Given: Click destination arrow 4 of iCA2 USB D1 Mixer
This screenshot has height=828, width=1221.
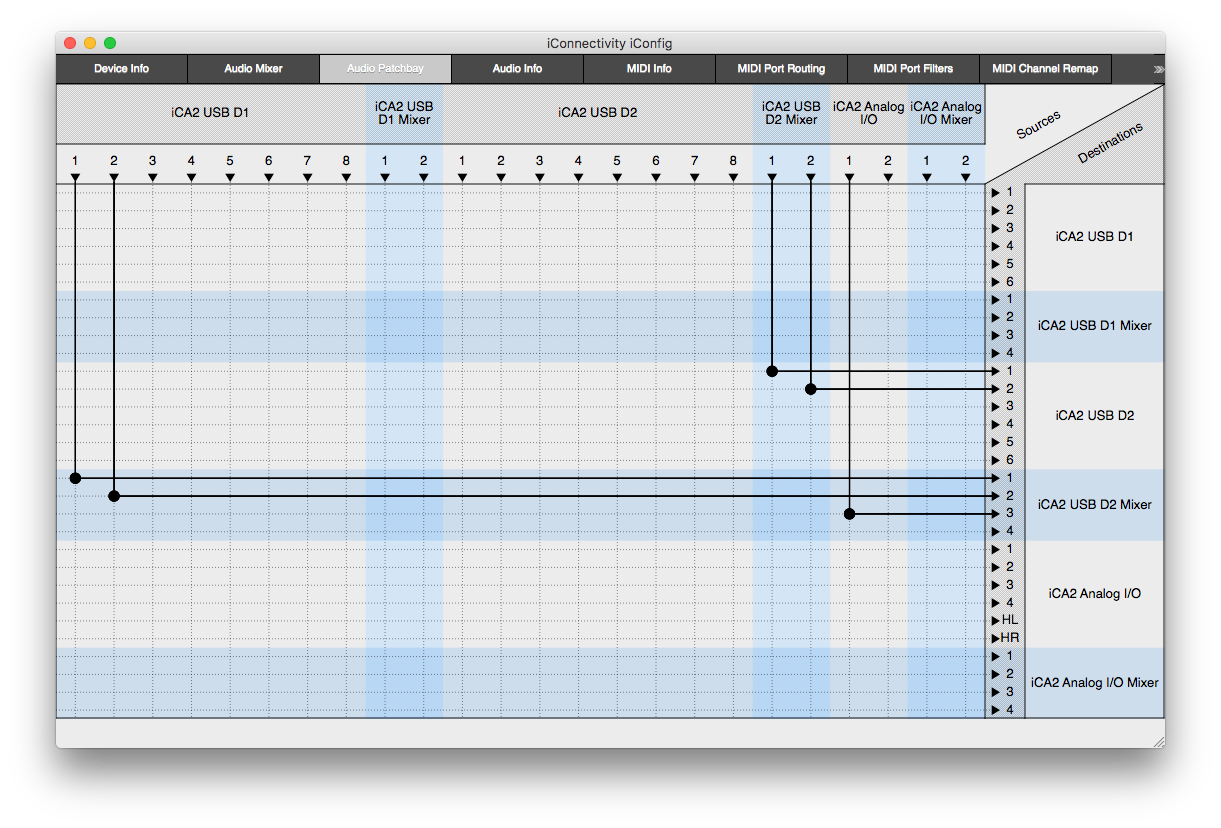Looking at the screenshot, I should pos(996,353).
